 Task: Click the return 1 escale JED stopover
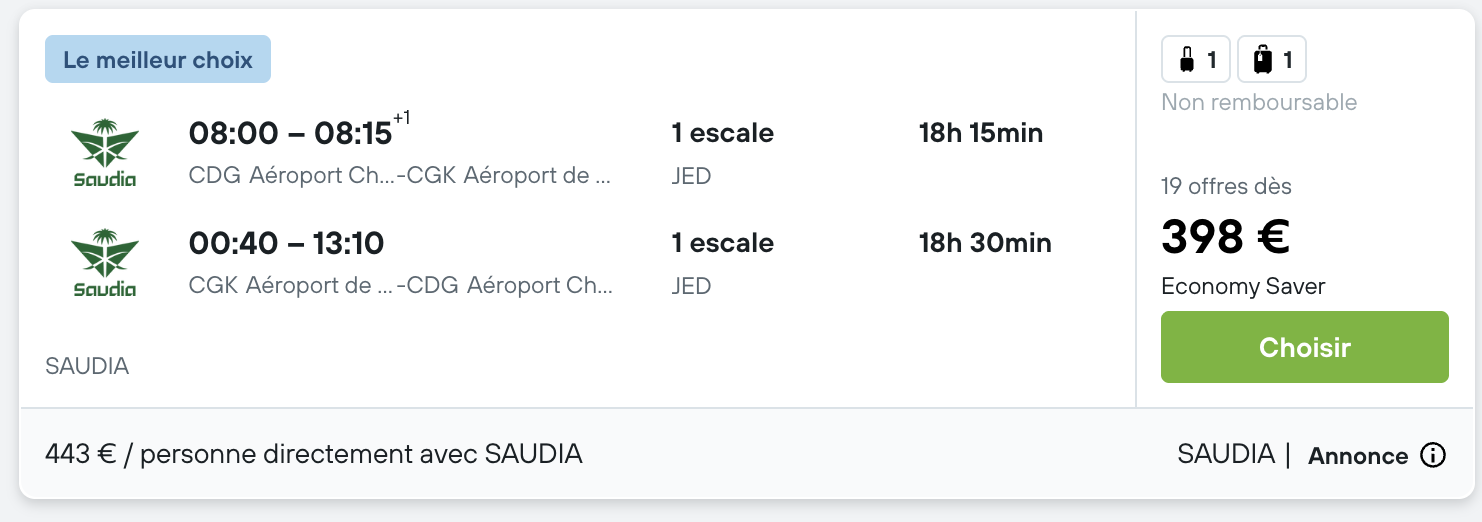tap(722, 264)
